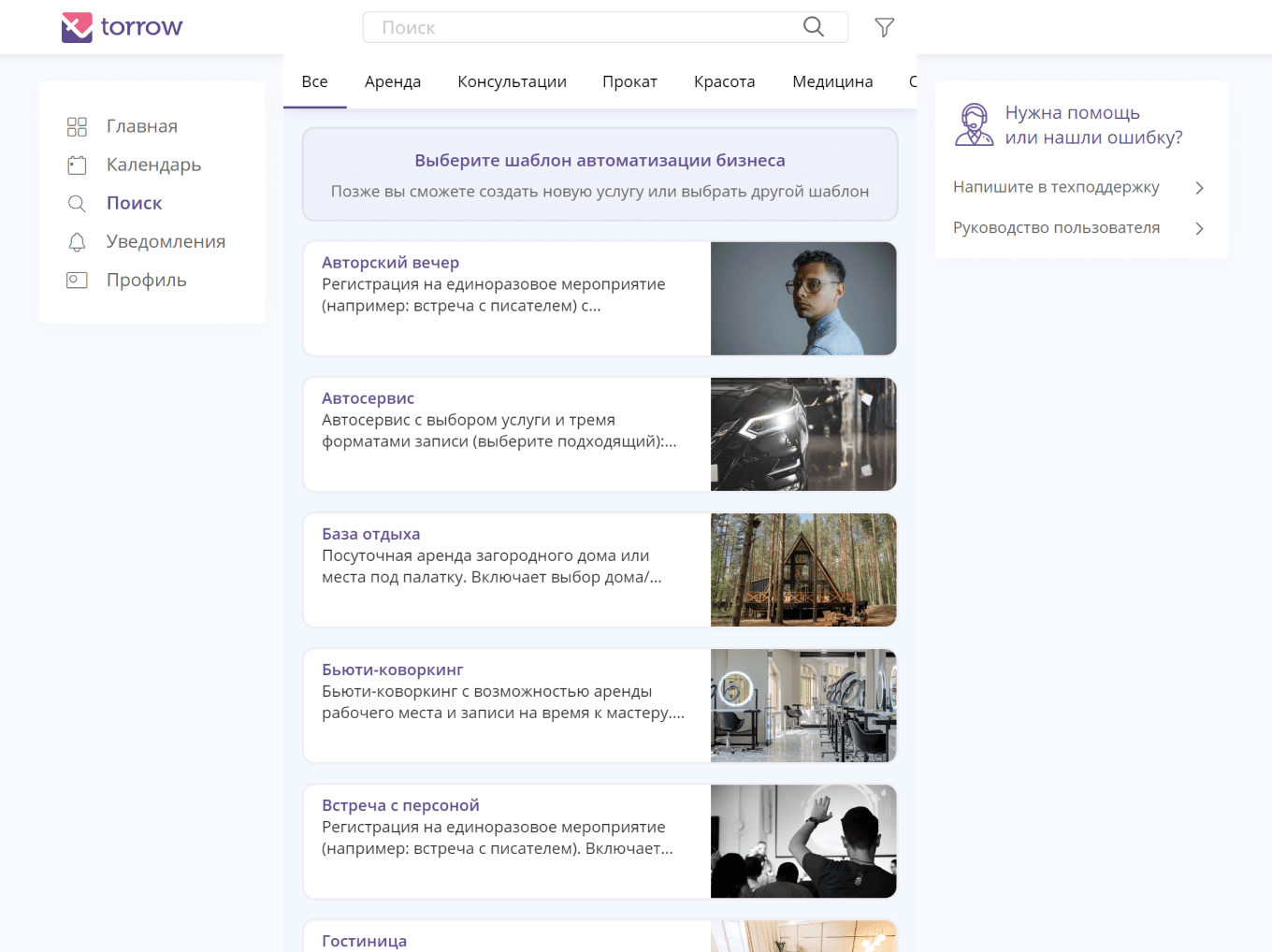Click the magnifier icon in search bar

[813, 27]
